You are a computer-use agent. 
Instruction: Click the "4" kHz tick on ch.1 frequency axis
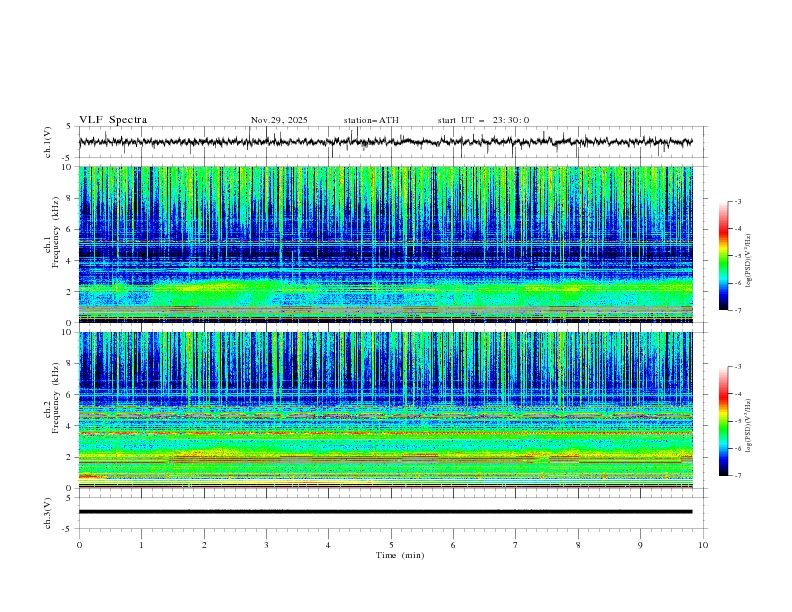(71, 261)
